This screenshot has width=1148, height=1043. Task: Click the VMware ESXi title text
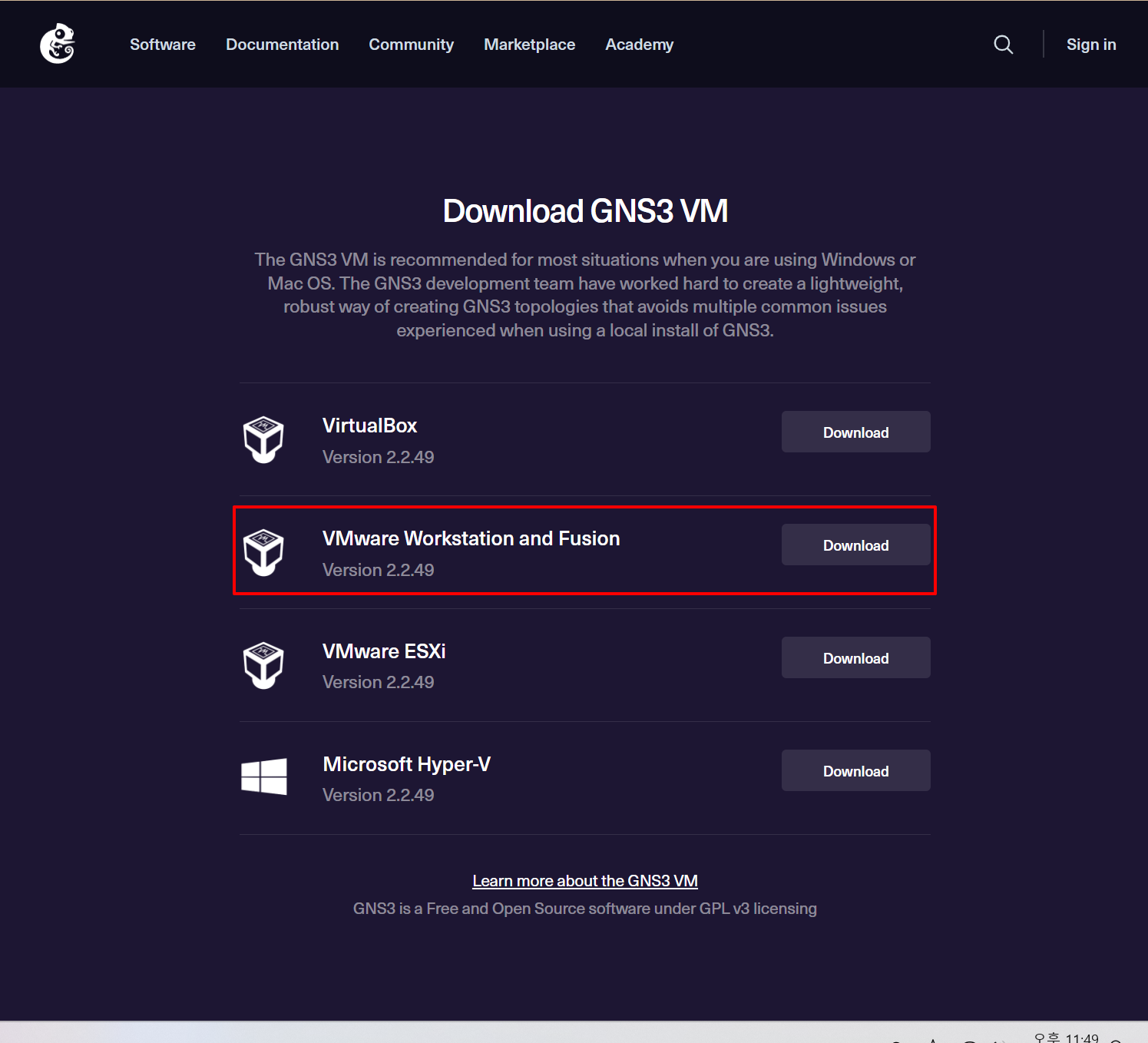384,651
